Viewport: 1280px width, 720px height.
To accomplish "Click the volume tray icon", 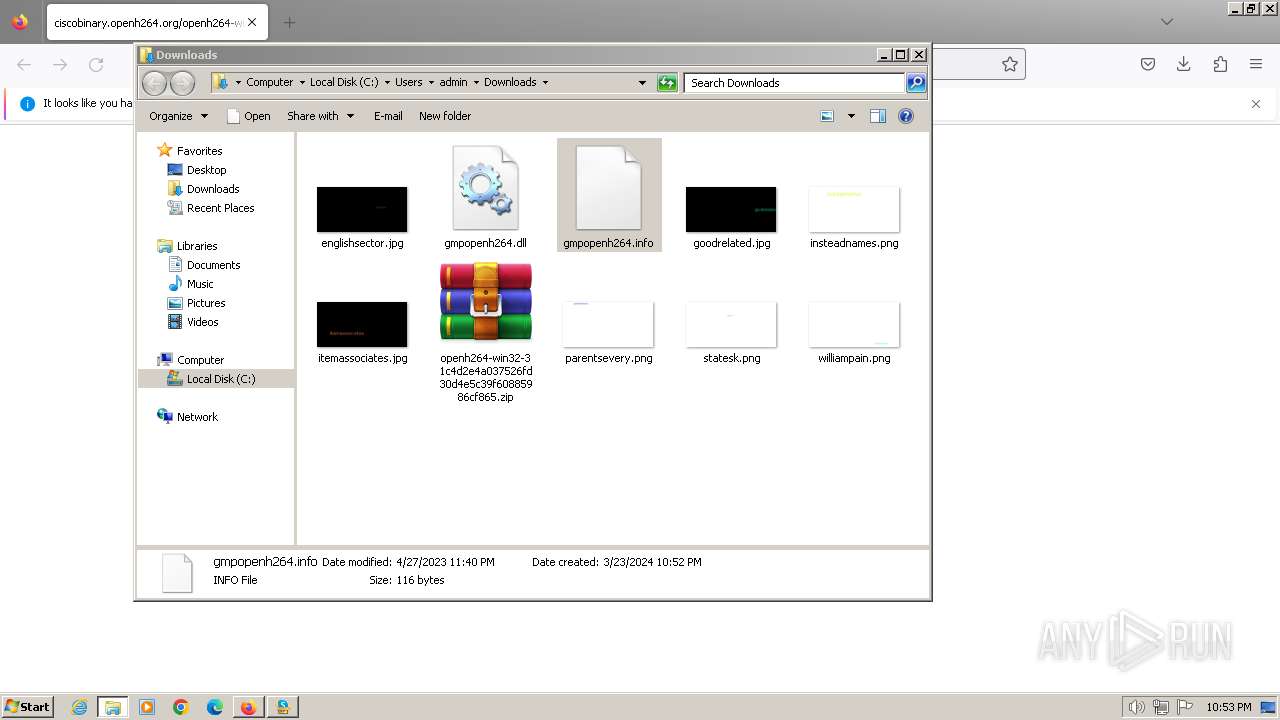I will click(1136, 707).
